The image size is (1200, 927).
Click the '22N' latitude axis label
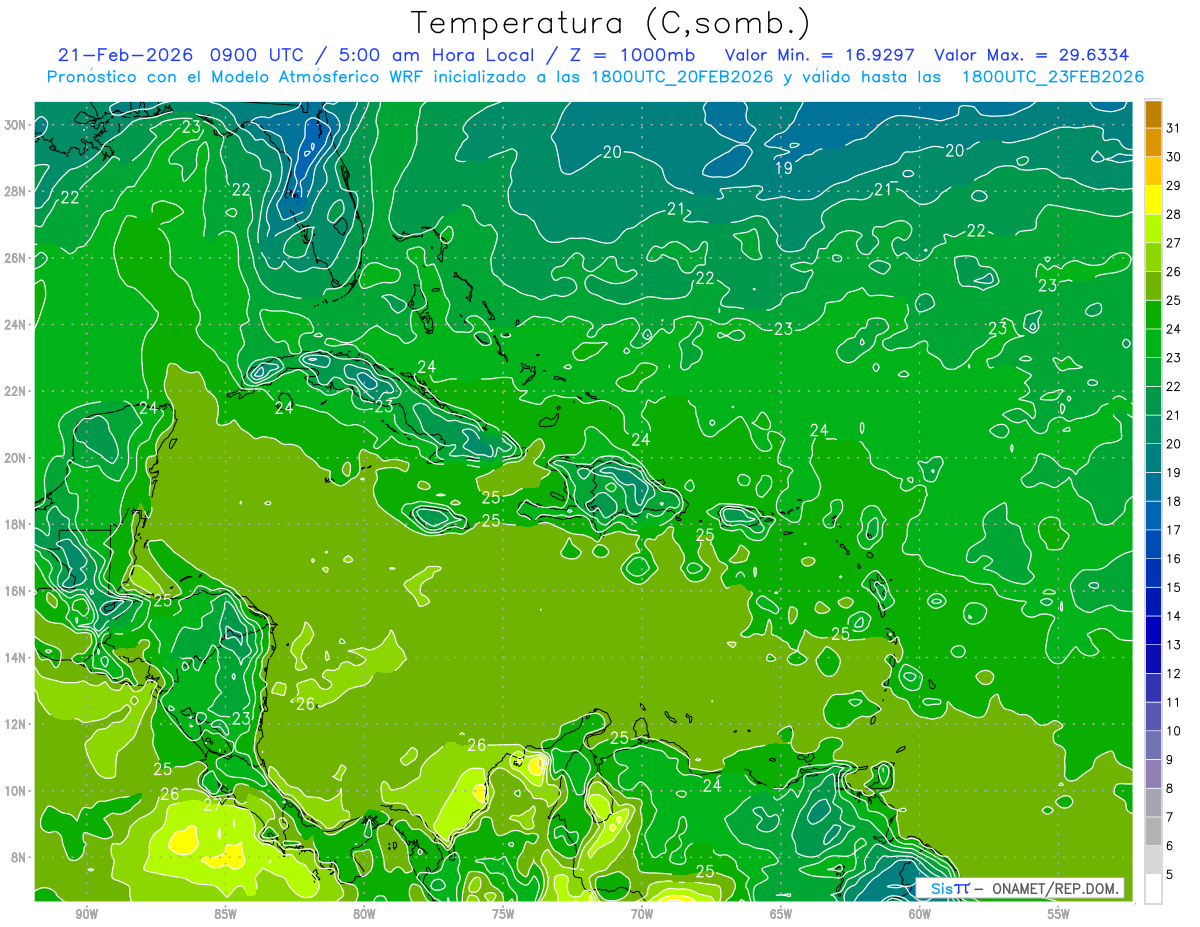point(16,391)
